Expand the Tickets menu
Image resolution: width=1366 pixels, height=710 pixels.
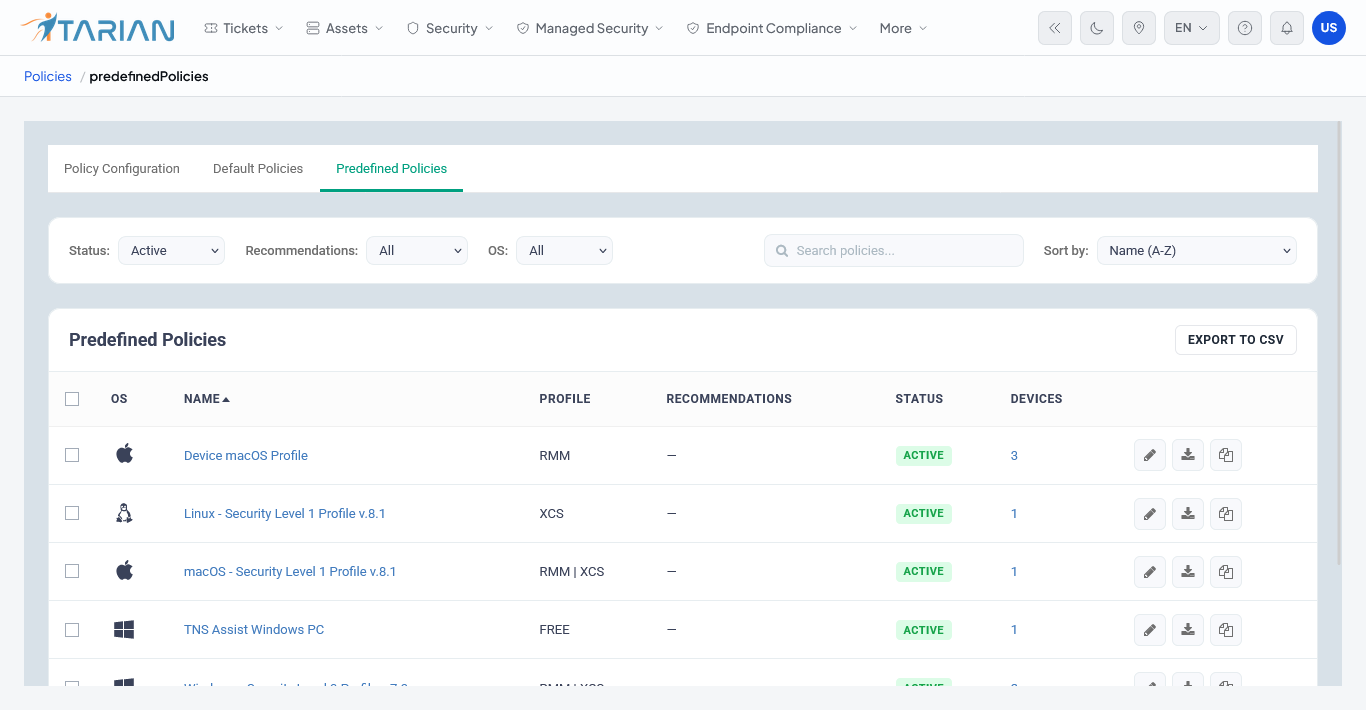[243, 28]
